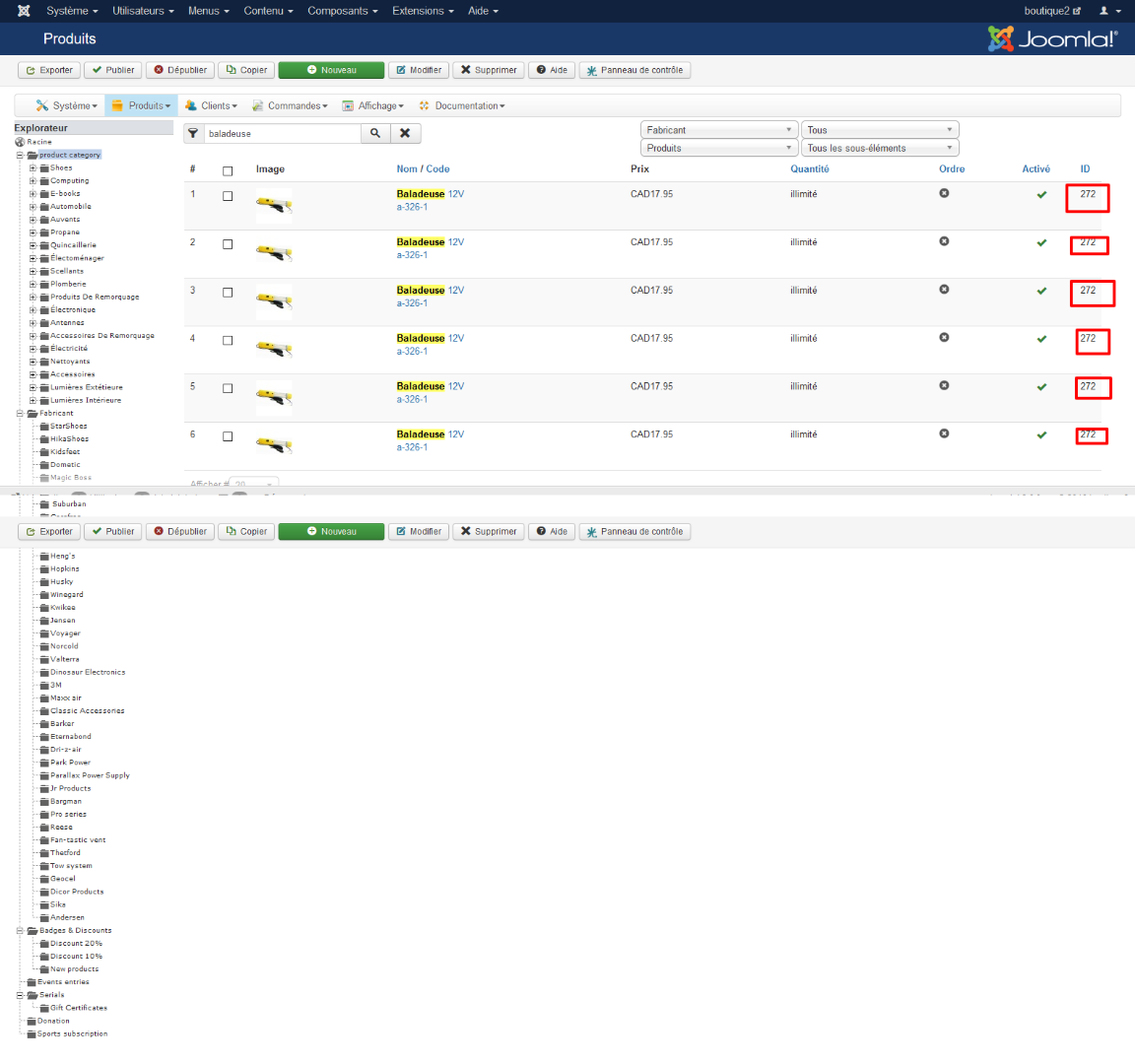
Task: Click the top Exporter button
Action: click(49, 70)
